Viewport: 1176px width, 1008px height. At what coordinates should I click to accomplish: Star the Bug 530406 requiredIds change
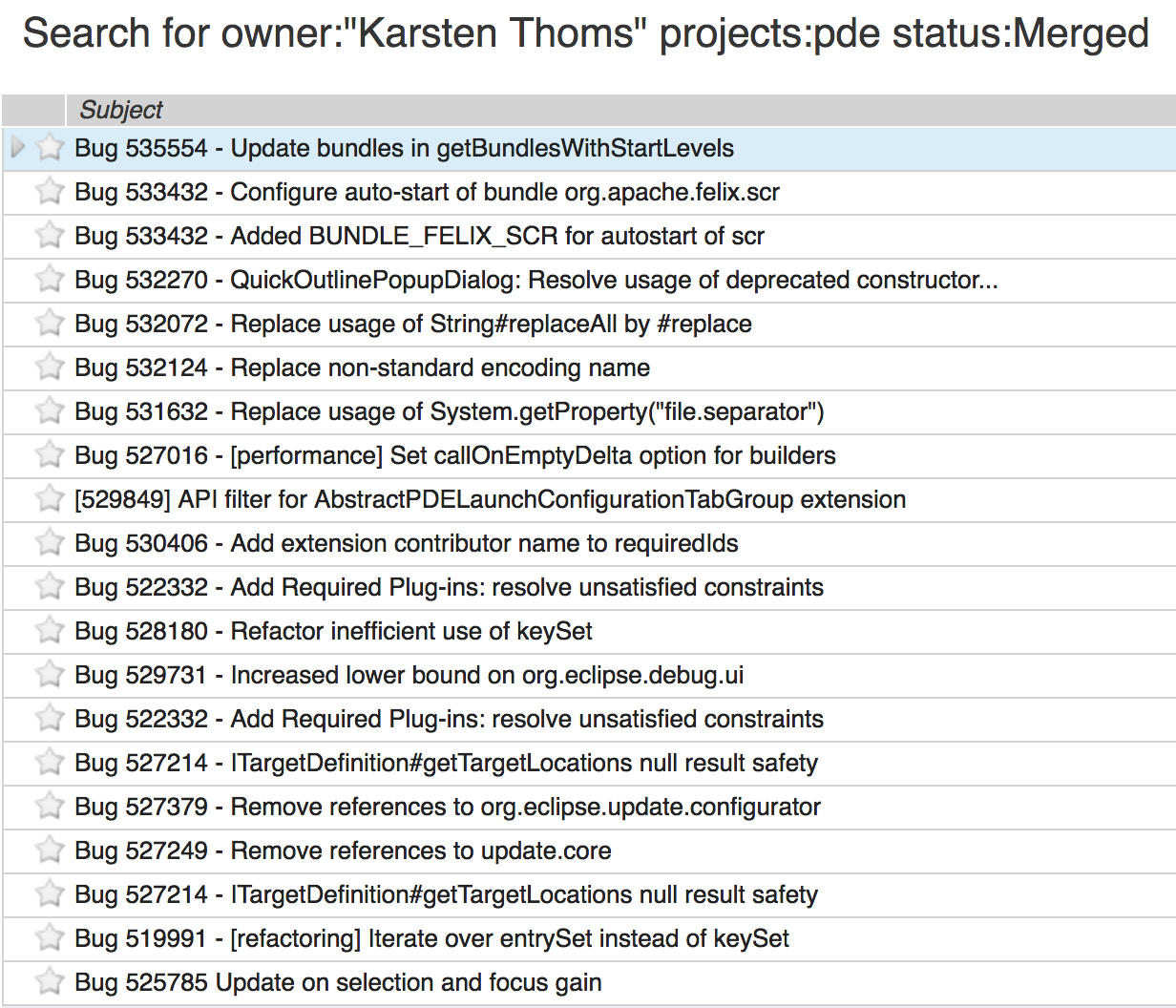coord(50,543)
